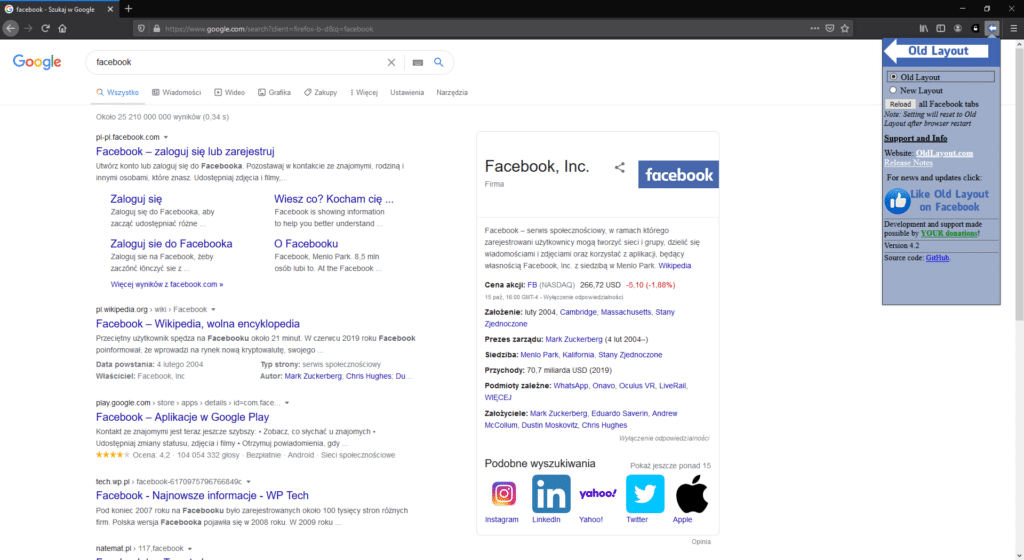Viewport: 1024px width, 560px height.
Task: Reload the current page
Action: pos(45,28)
